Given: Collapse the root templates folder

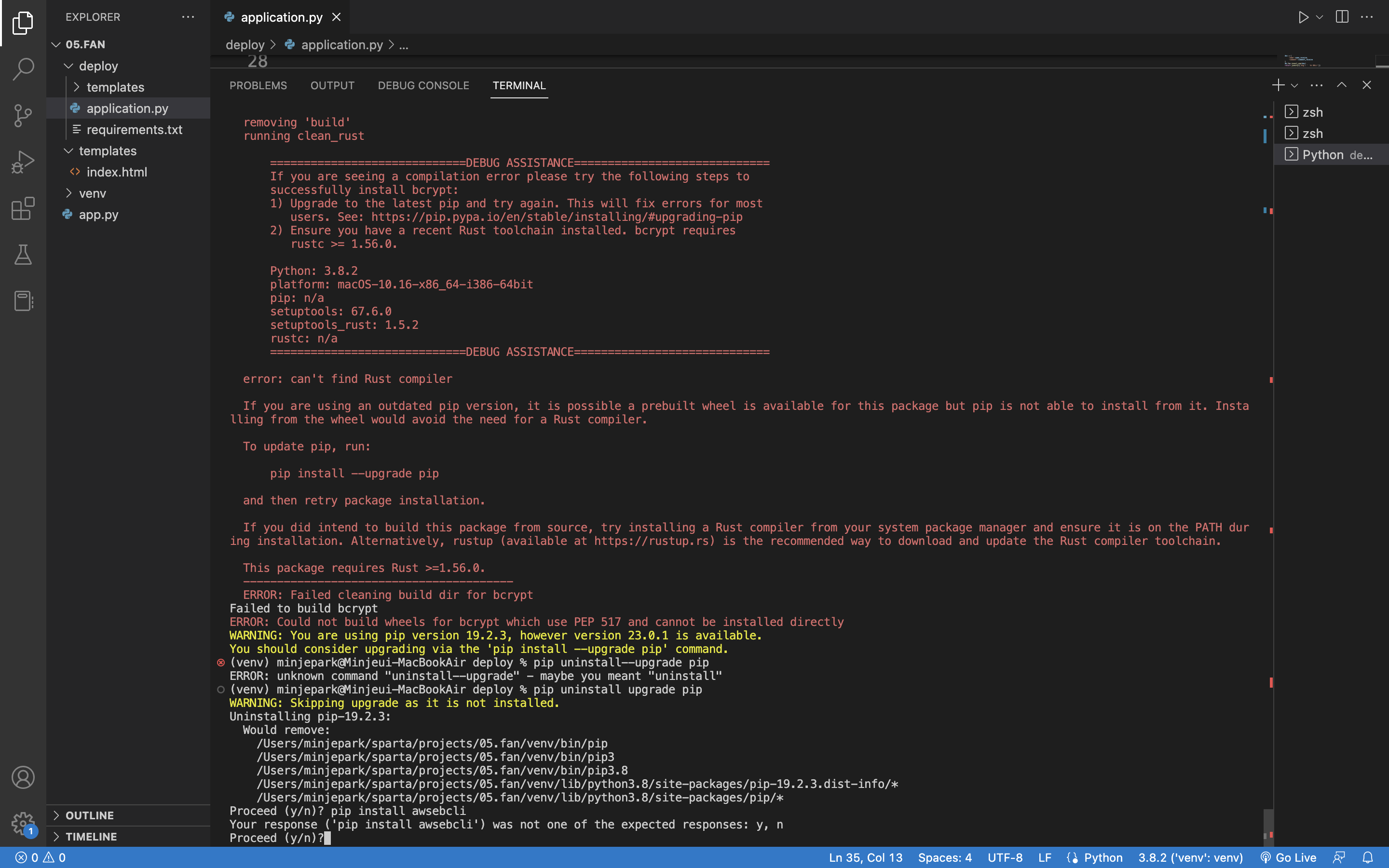Looking at the screenshot, I should [129, 151].
